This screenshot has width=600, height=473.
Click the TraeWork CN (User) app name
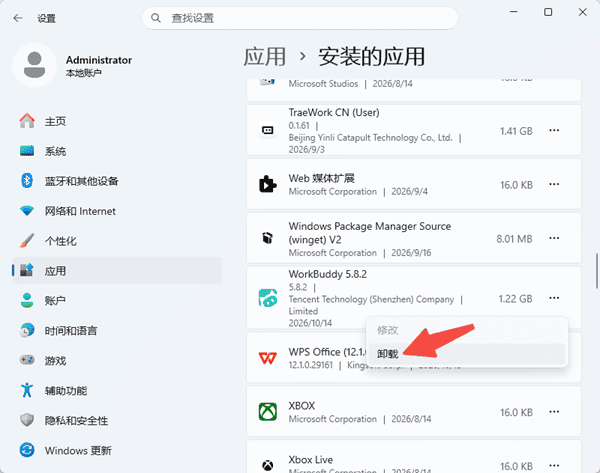point(334,113)
